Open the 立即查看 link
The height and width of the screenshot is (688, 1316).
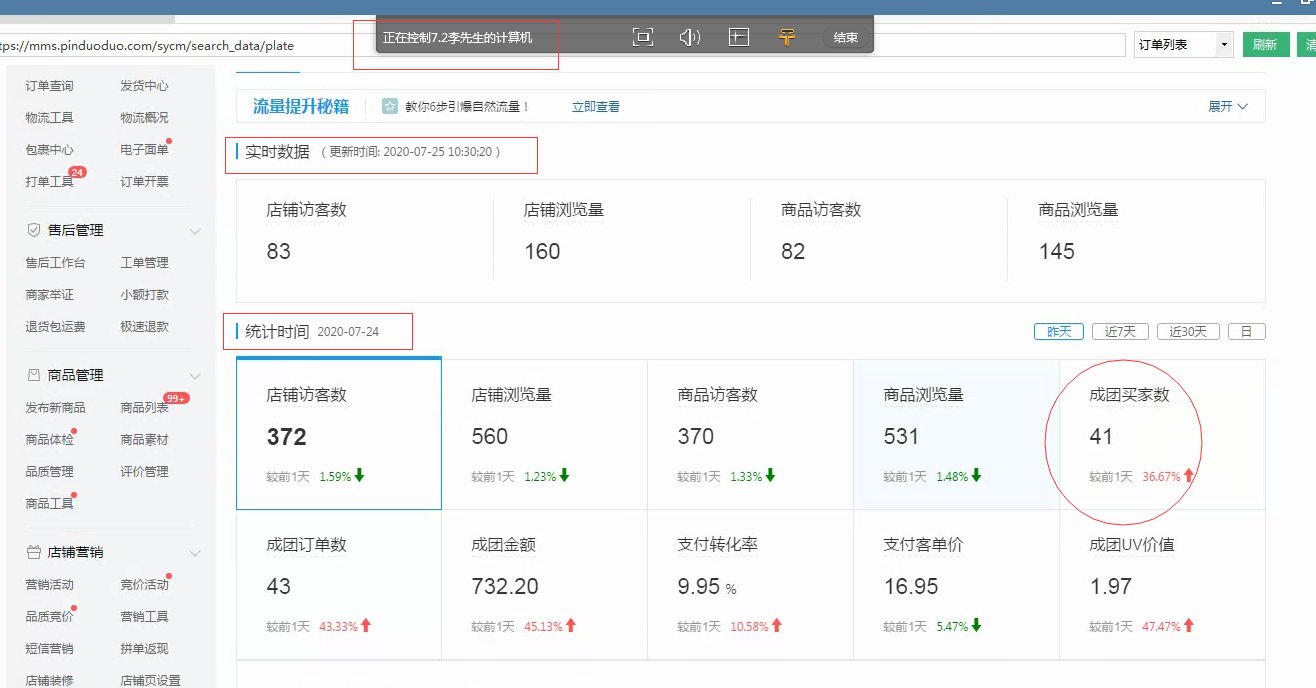(596, 106)
